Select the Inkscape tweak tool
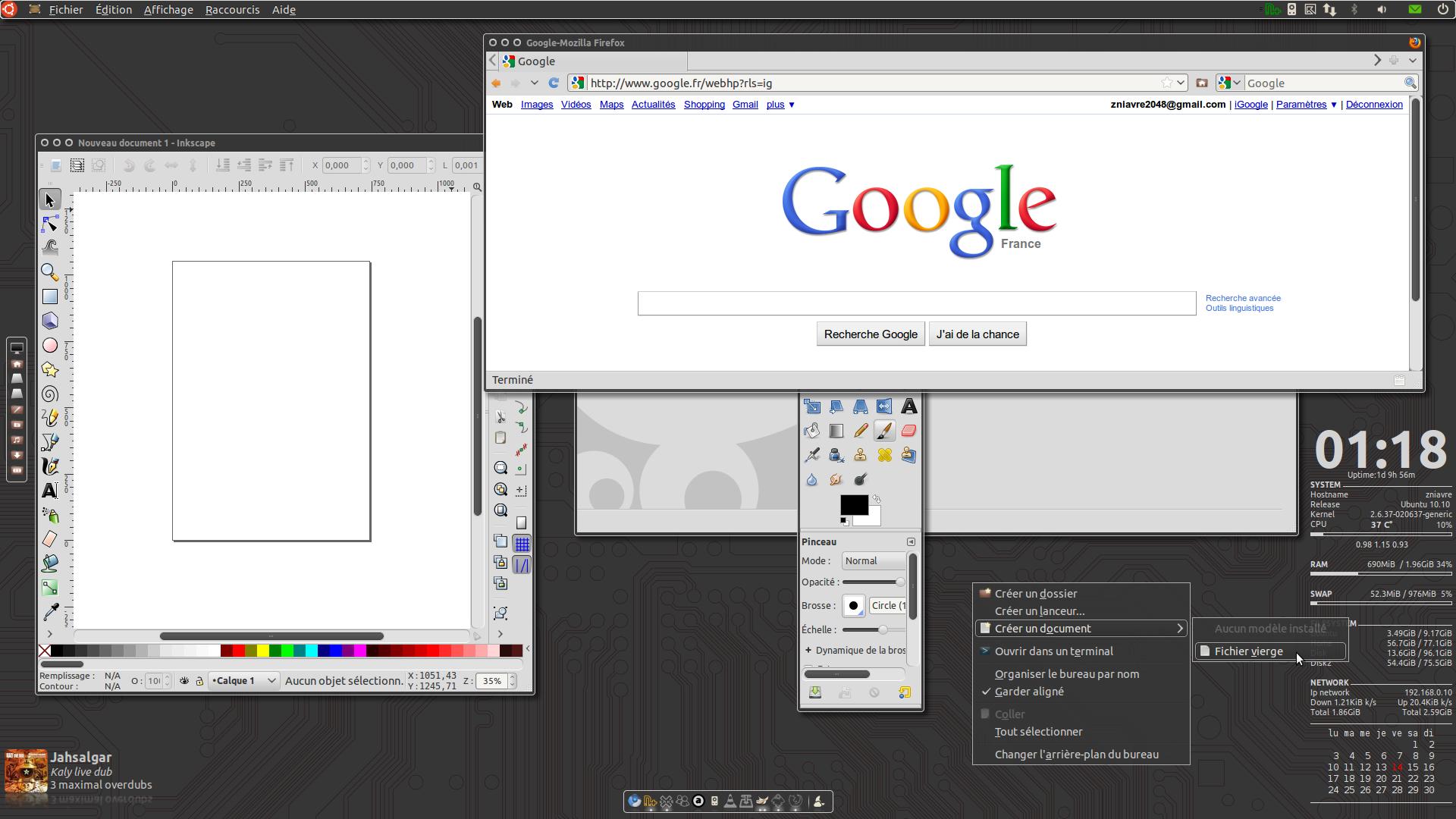 50,247
